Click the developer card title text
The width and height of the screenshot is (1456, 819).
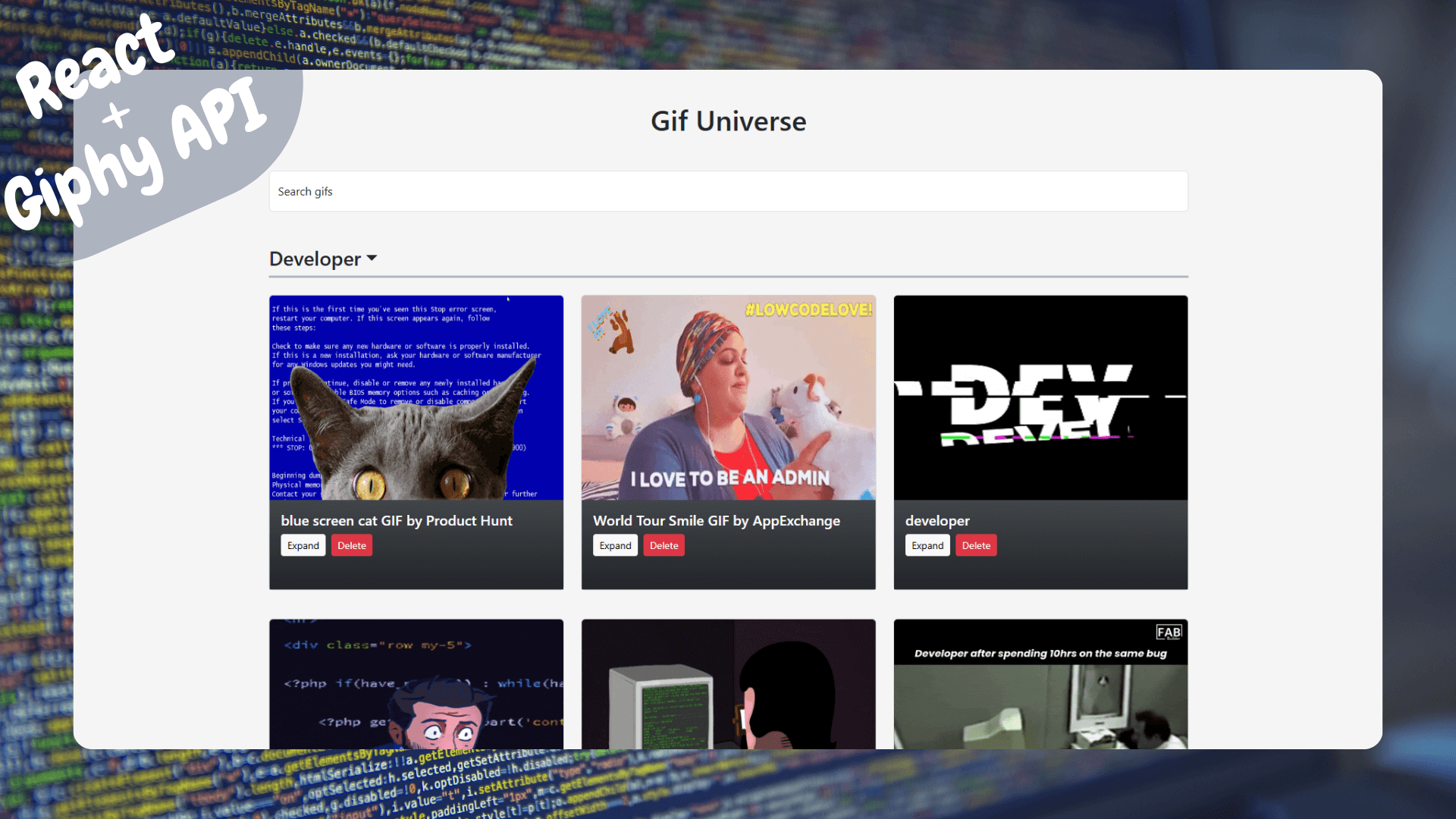point(937,521)
